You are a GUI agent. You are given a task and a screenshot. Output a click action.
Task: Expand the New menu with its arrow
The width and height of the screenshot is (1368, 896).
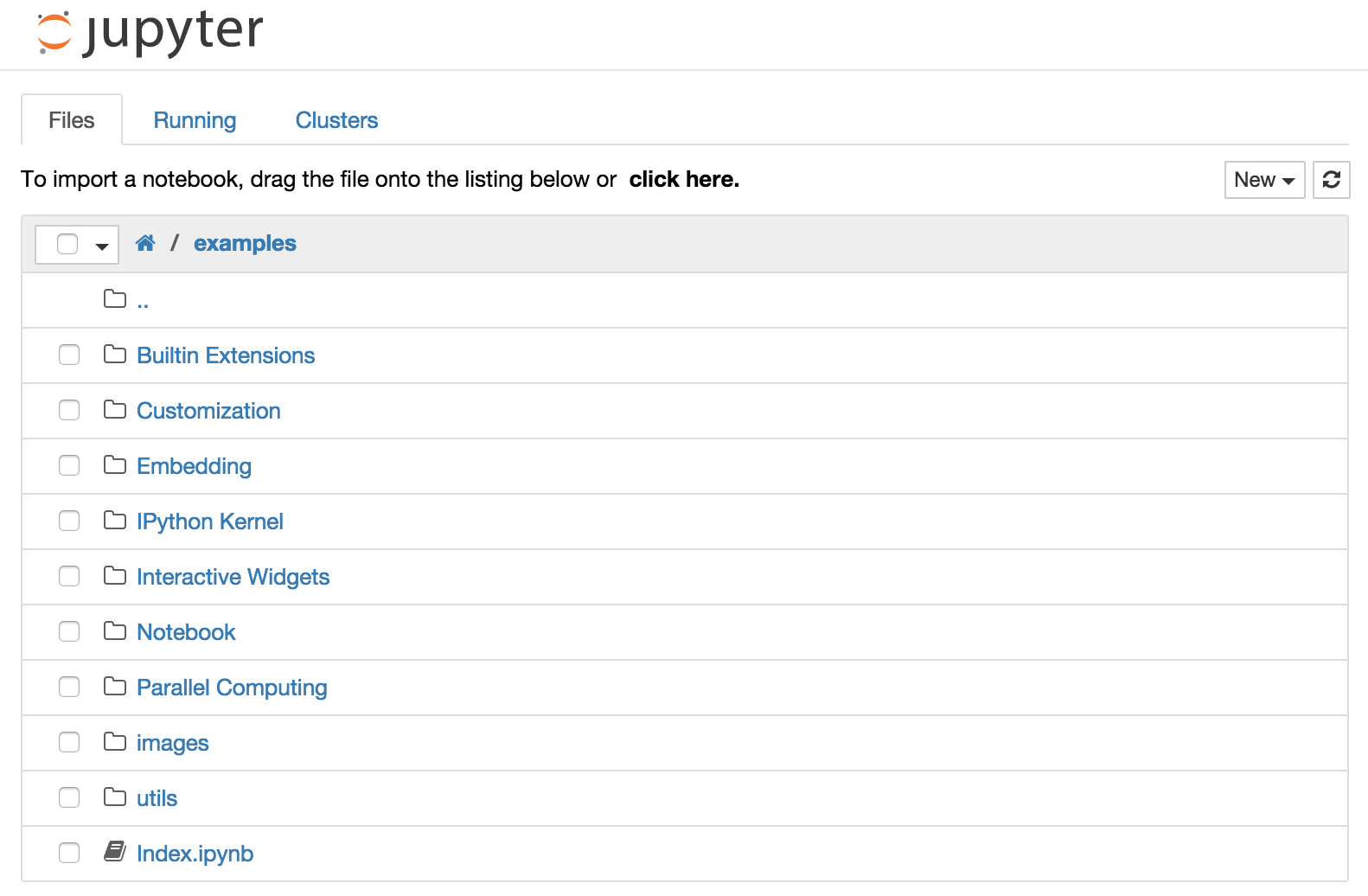pos(1289,180)
